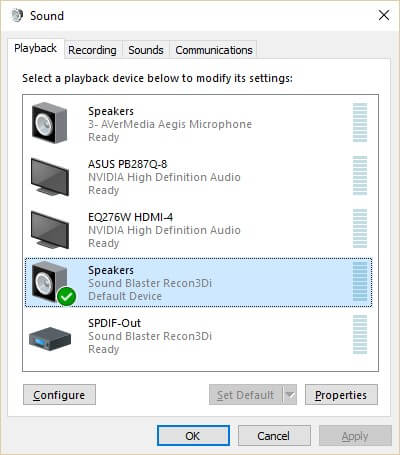Click the green default device checkmark
Viewport: 400px width, 455px height.
click(66, 296)
